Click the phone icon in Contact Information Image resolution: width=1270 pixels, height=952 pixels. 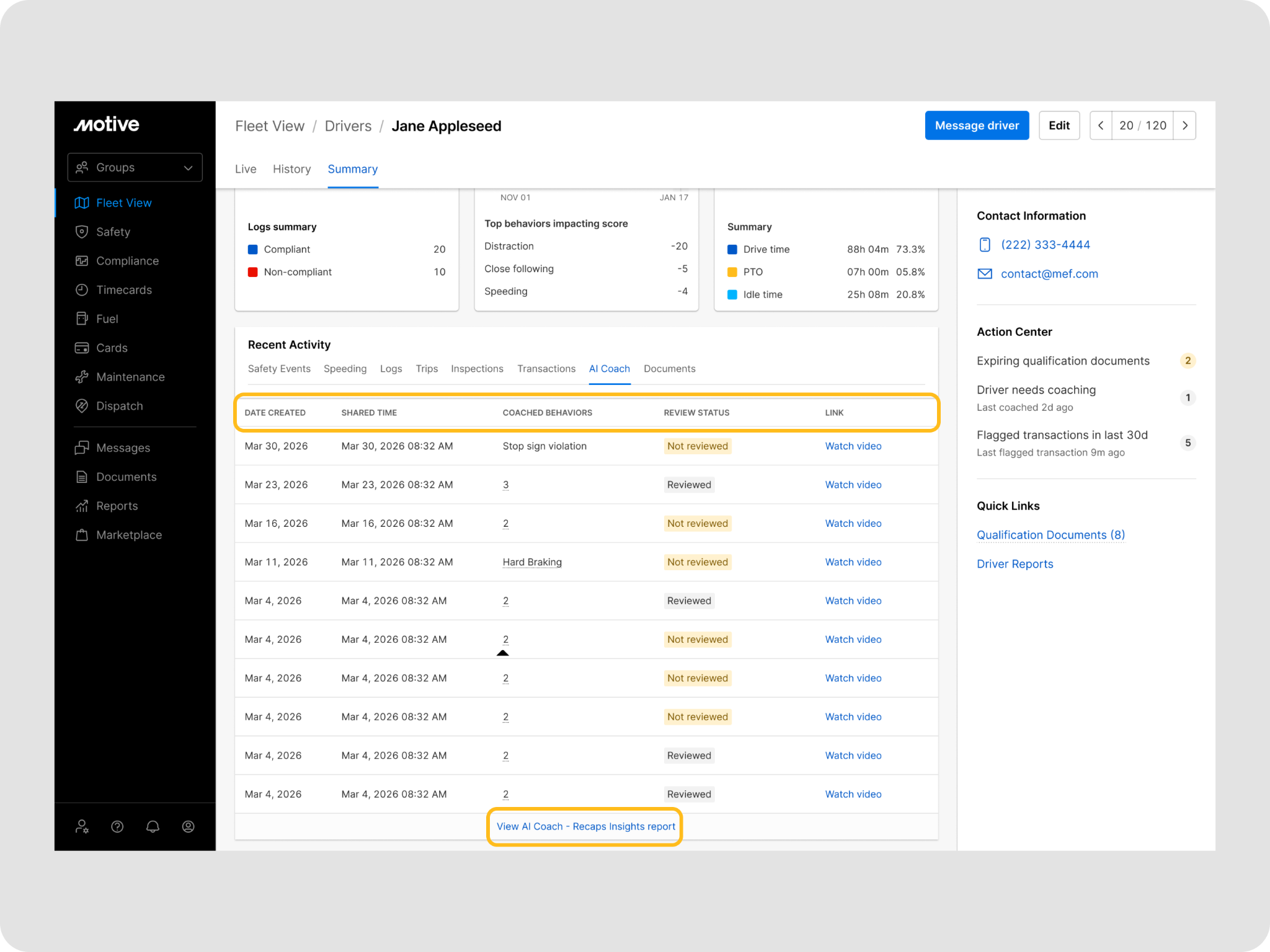click(x=985, y=245)
